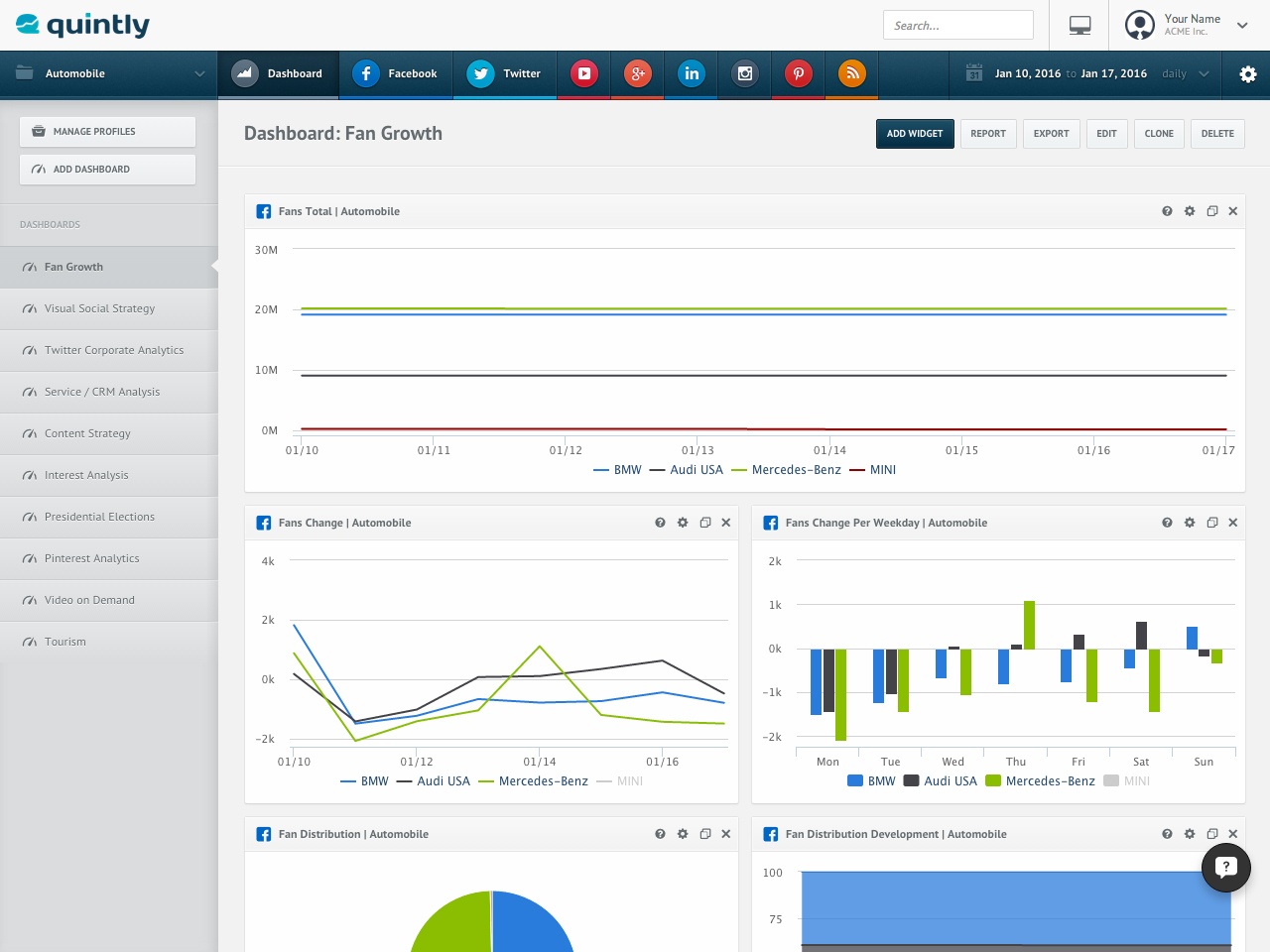
Task: Toggle Mercedes-Benz in Per Weekday legend
Action: [1040, 781]
